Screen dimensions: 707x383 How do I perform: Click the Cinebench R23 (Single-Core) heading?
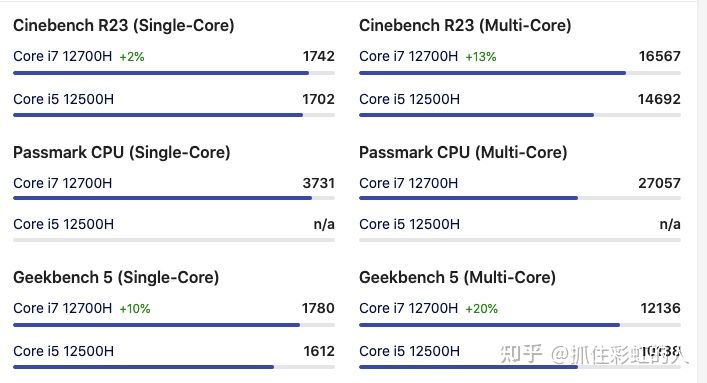point(124,26)
